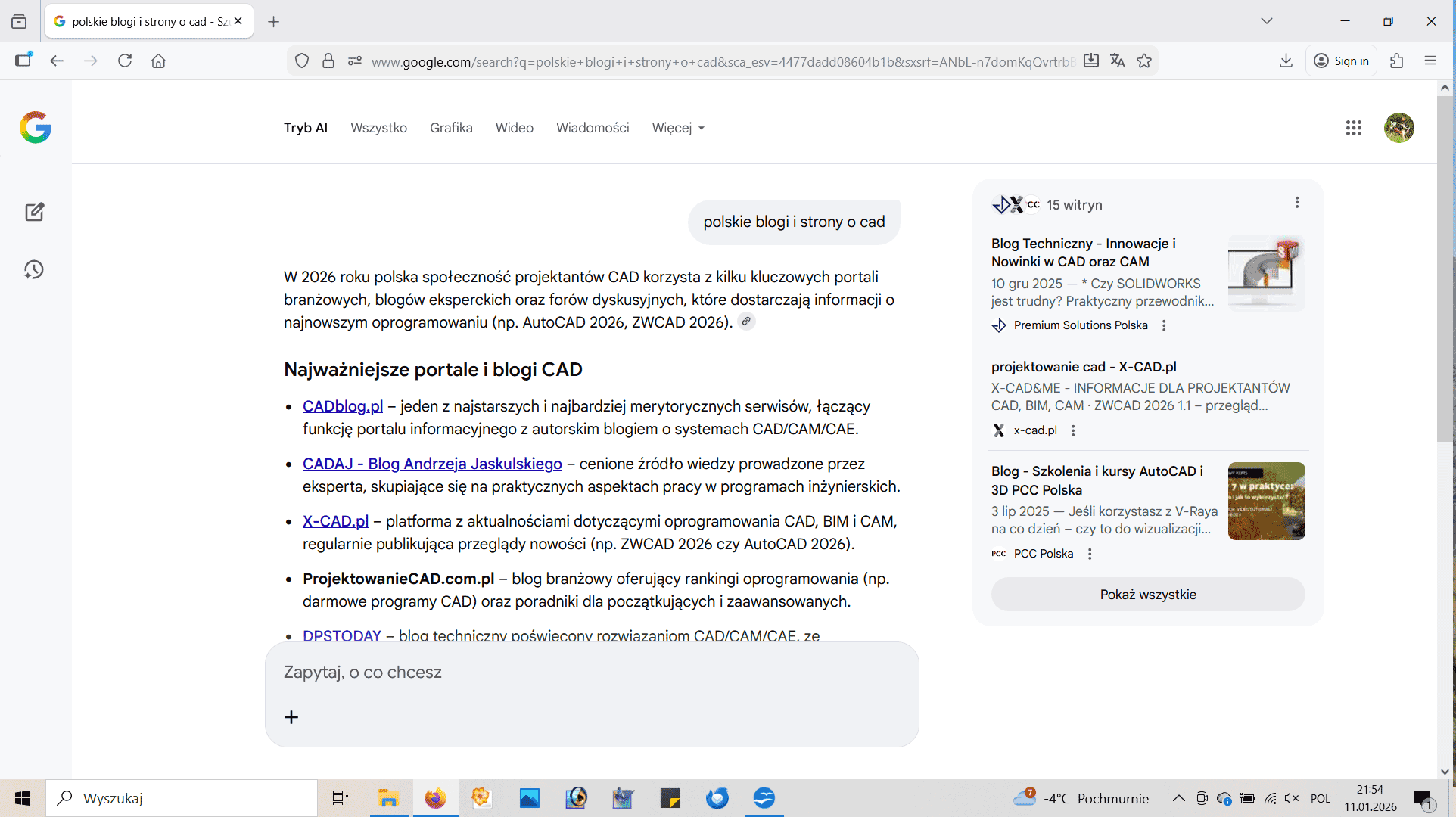Switch to the Wiadomości tab
Viewport: 1456px width, 817px height.
click(x=593, y=128)
